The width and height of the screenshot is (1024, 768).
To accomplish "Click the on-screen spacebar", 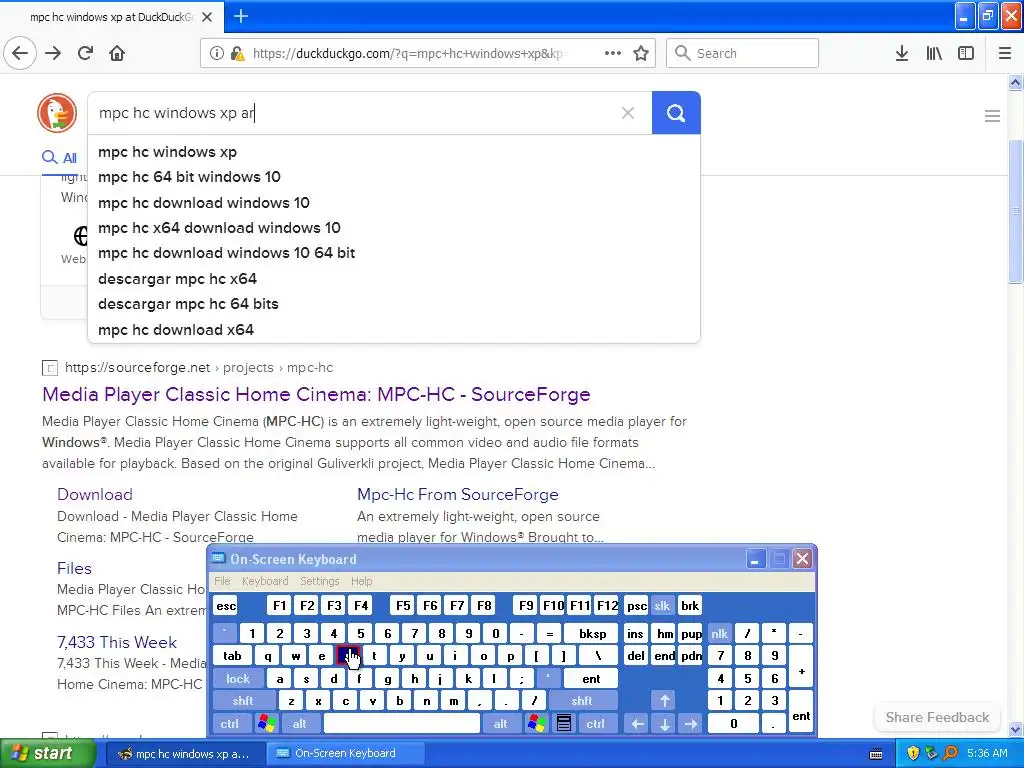I will 402,724.
